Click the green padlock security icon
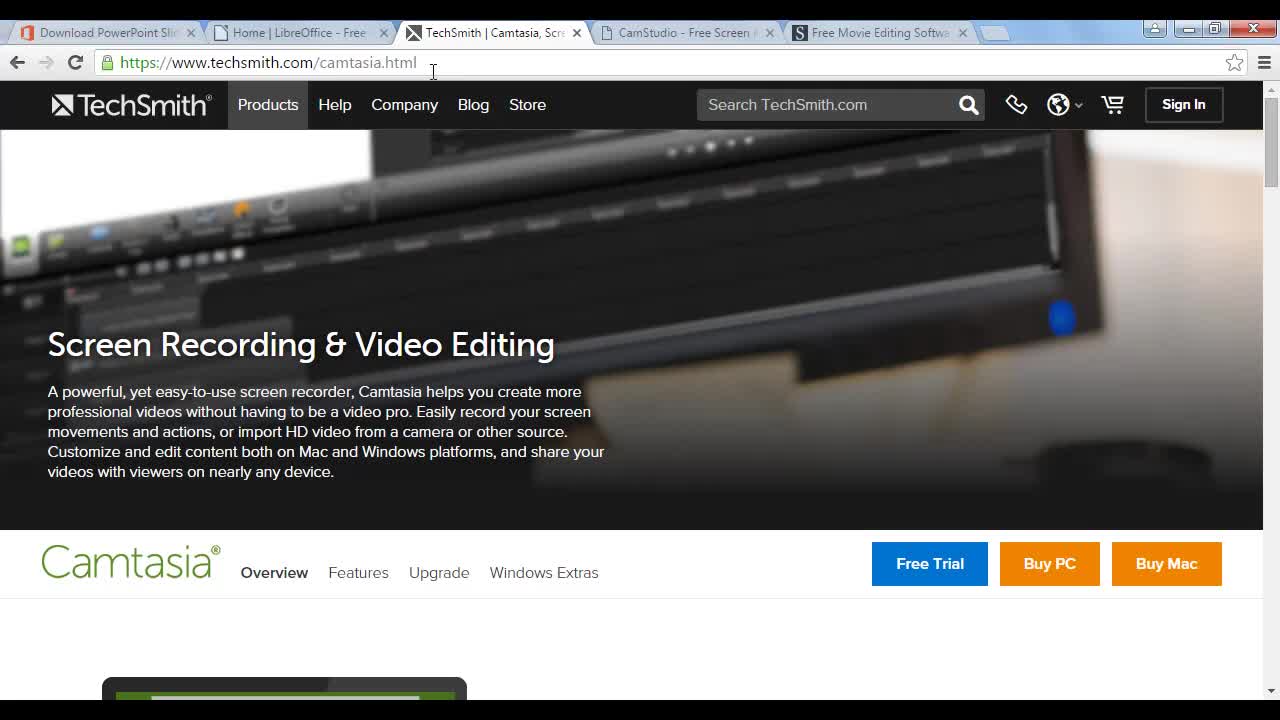This screenshot has width=1280, height=720. tap(107, 62)
